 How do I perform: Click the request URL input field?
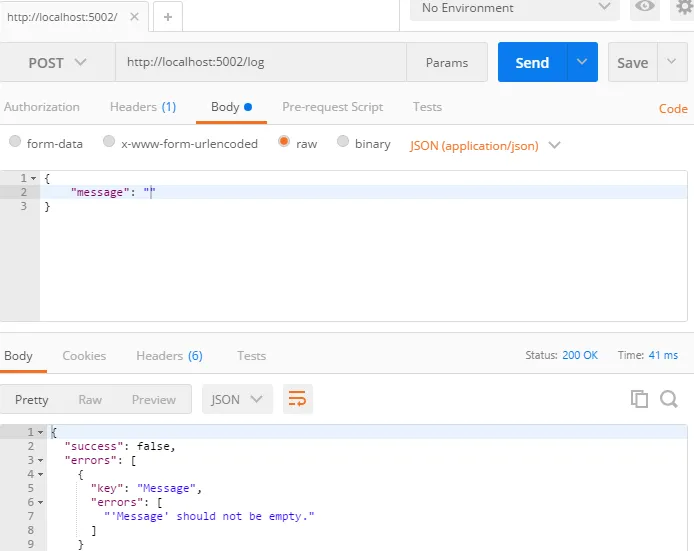[x=260, y=62]
